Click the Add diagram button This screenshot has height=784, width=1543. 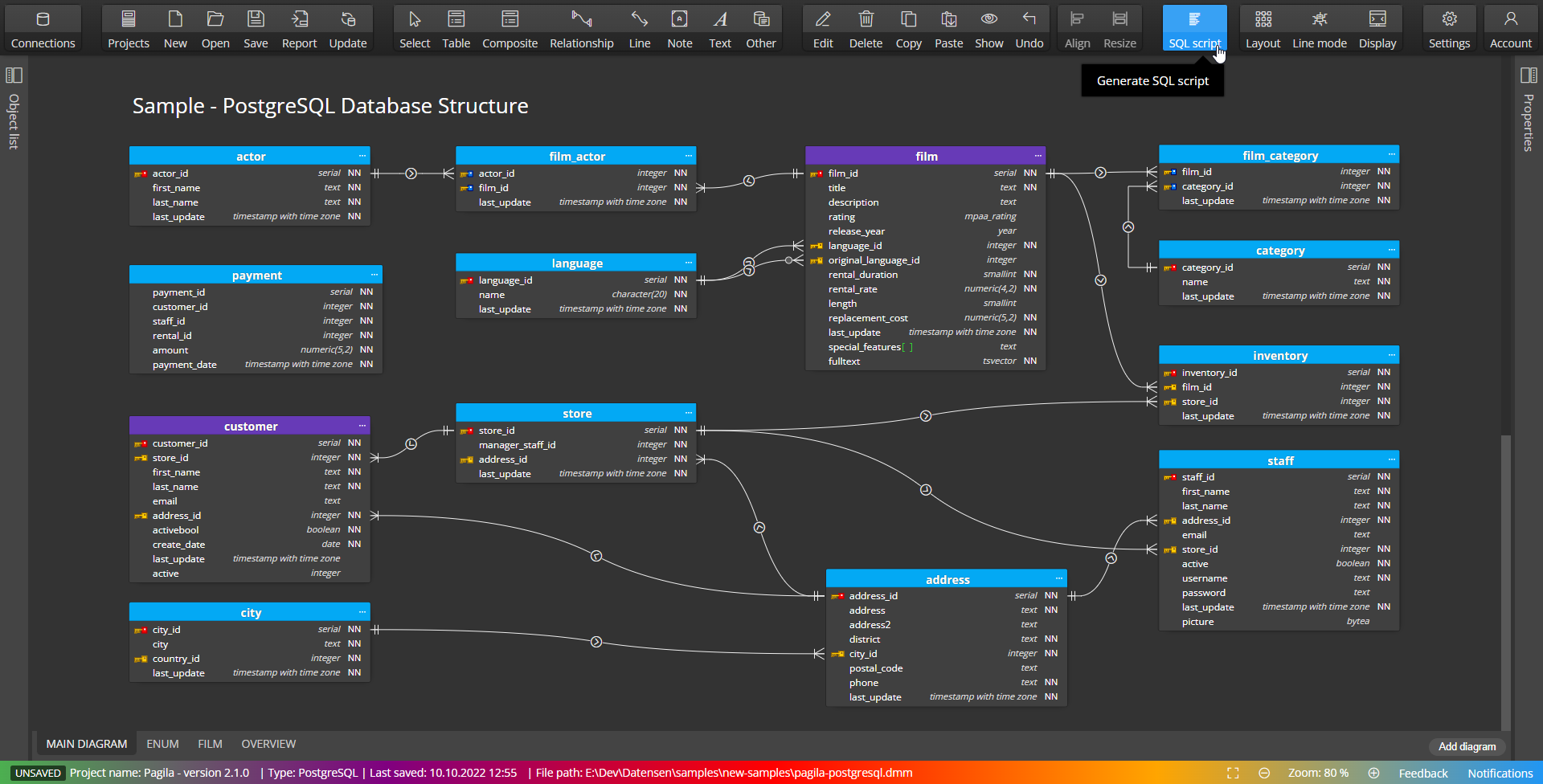(x=1467, y=747)
